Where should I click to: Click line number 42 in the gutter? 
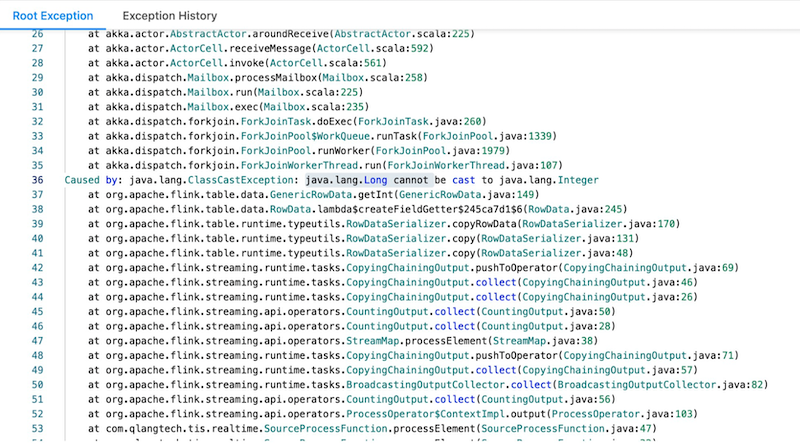37,268
